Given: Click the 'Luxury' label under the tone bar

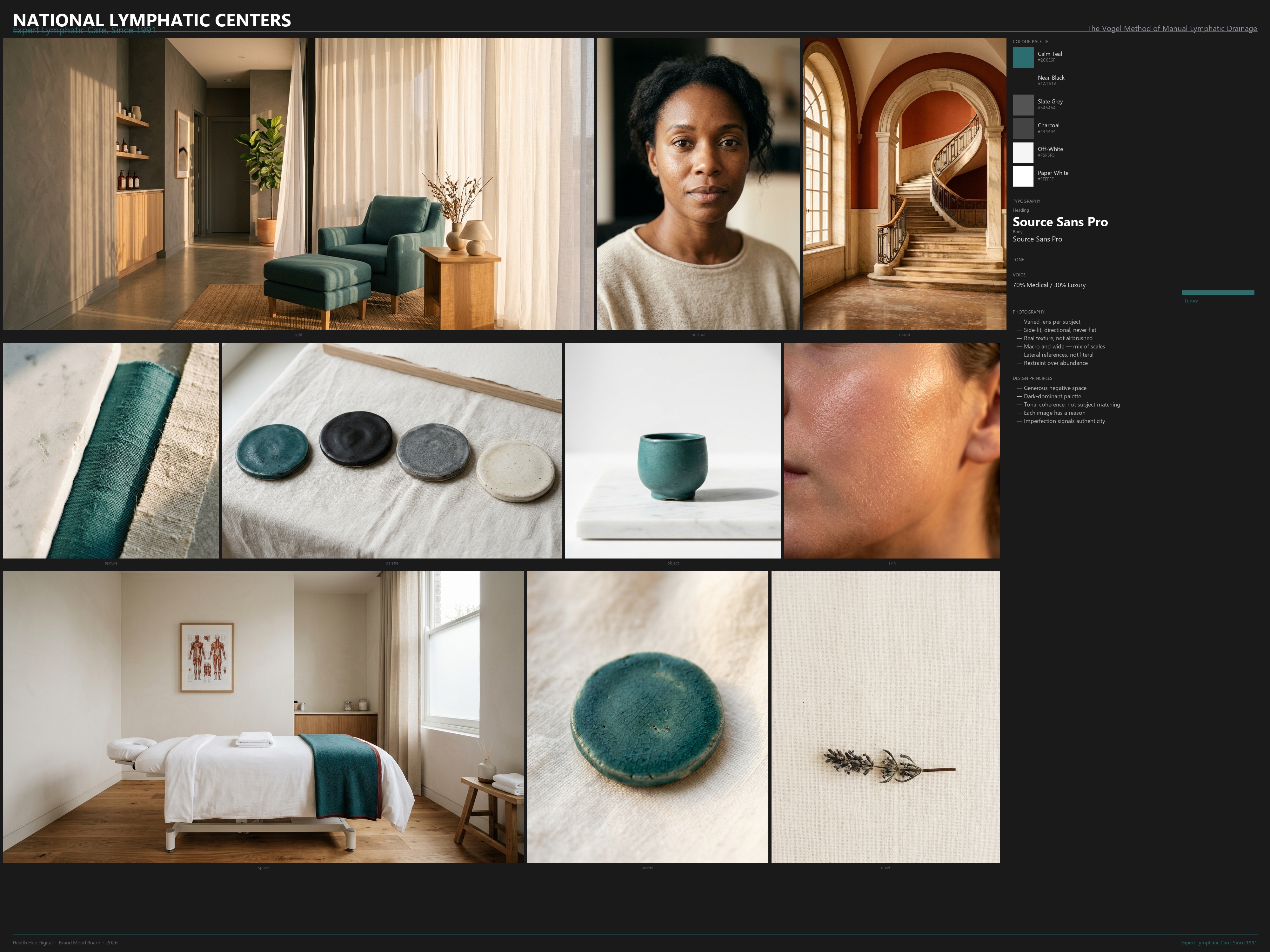Looking at the screenshot, I should [x=1191, y=301].
